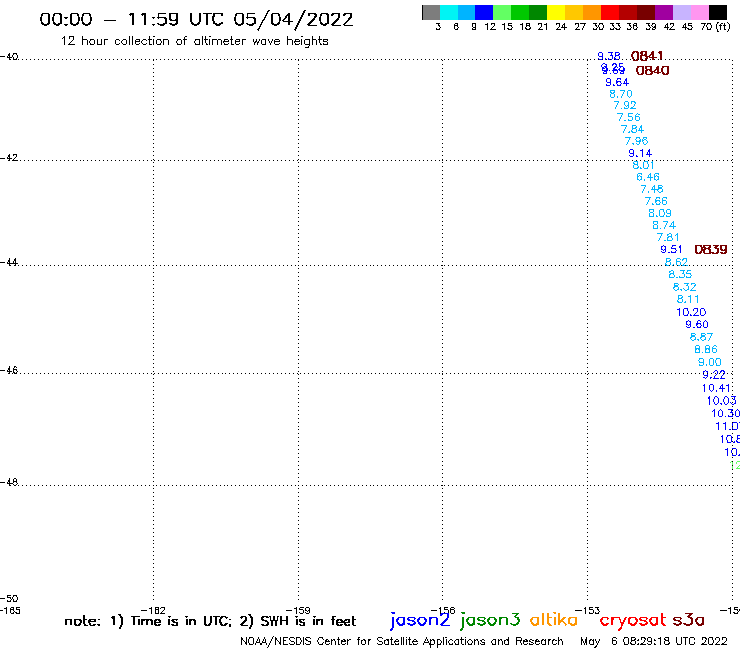
Task: Select the reading 9.60
Action: tap(697, 324)
